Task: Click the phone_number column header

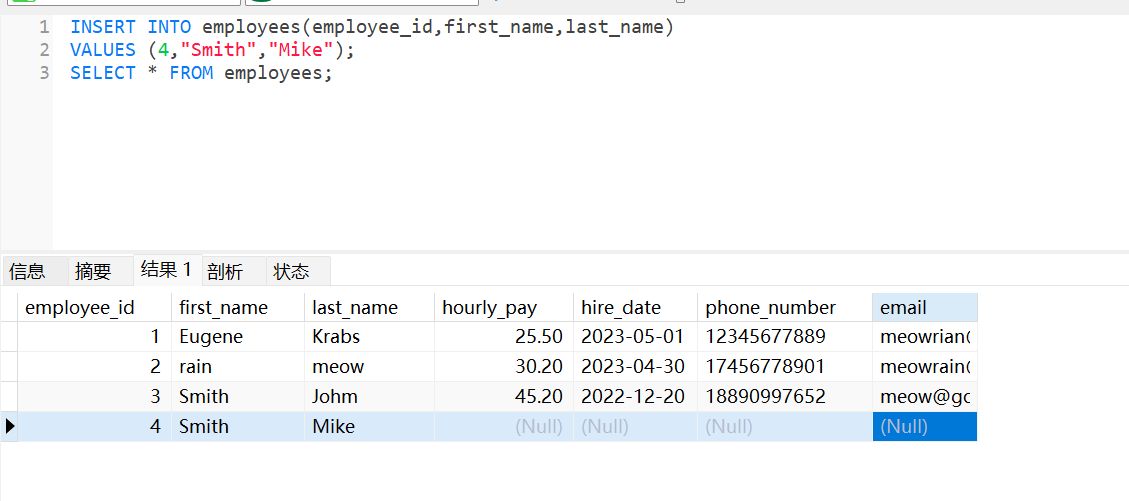Action: coord(770,307)
